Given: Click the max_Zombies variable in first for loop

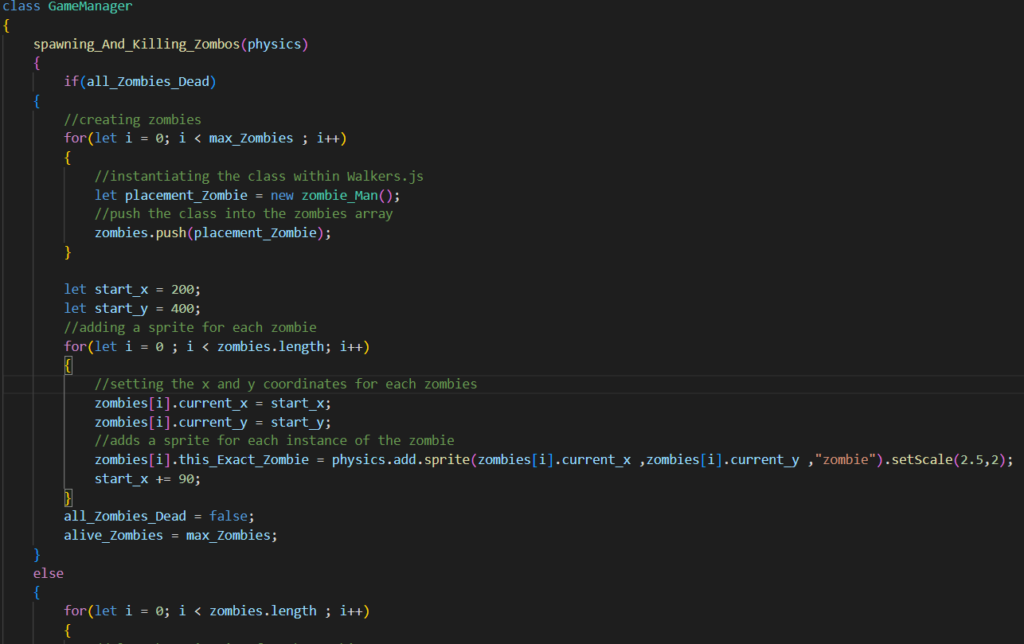Looking at the screenshot, I should point(251,138).
